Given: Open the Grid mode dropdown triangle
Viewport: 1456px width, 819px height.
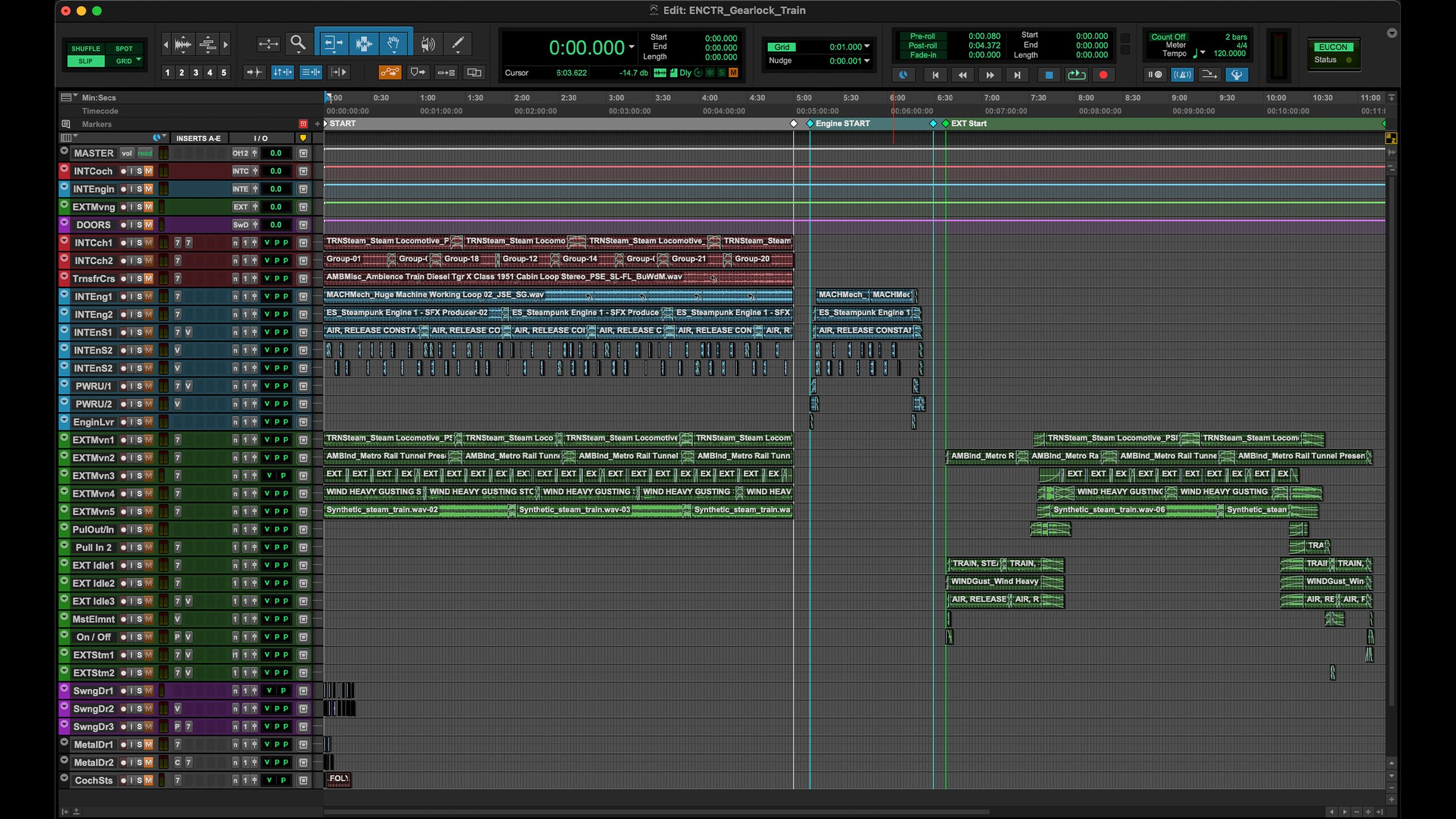Looking at the screenshot, I should pos(139,60).
